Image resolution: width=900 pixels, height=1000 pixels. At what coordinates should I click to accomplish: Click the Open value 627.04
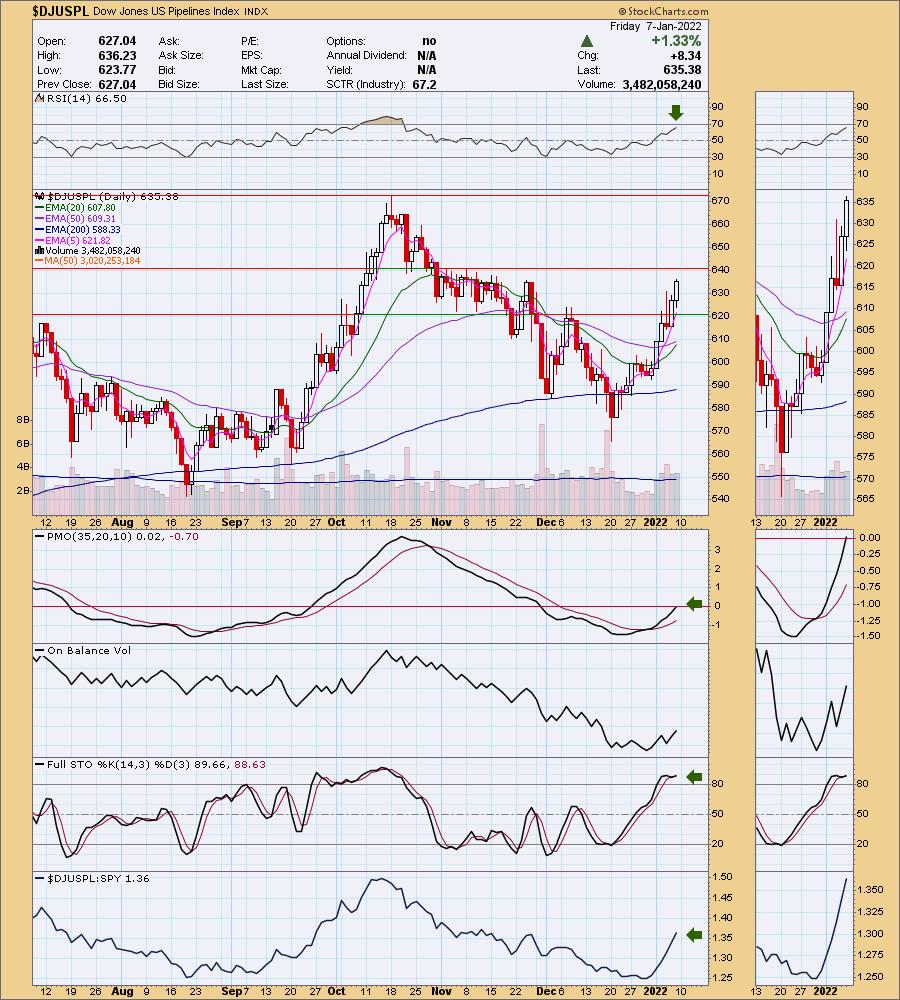pos(117,41)
